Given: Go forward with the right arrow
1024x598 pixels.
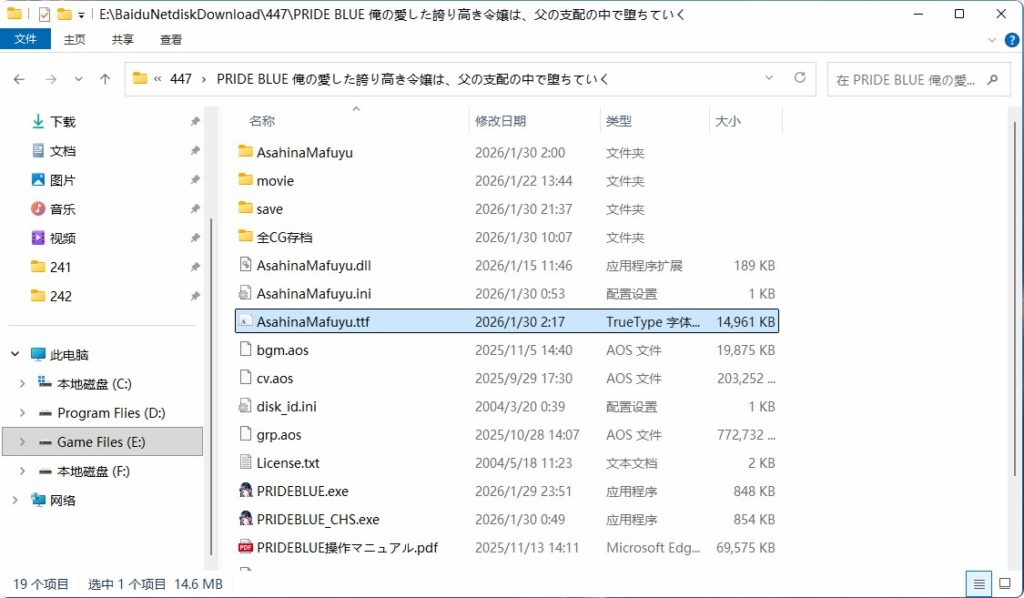Looking at the screenshot, I should [x=51, y=79].
